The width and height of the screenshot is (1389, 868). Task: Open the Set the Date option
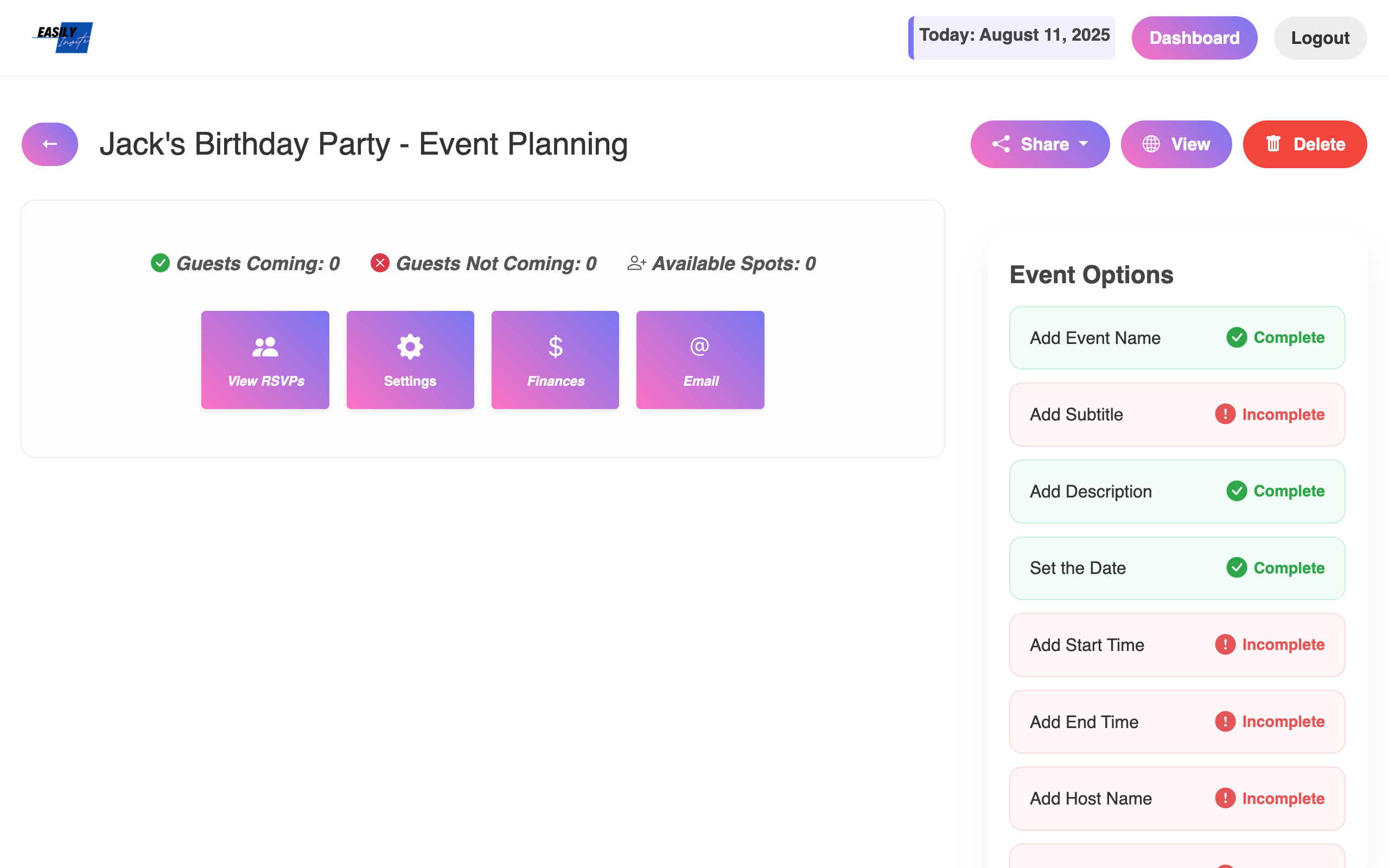click(x=1177, y=568)
